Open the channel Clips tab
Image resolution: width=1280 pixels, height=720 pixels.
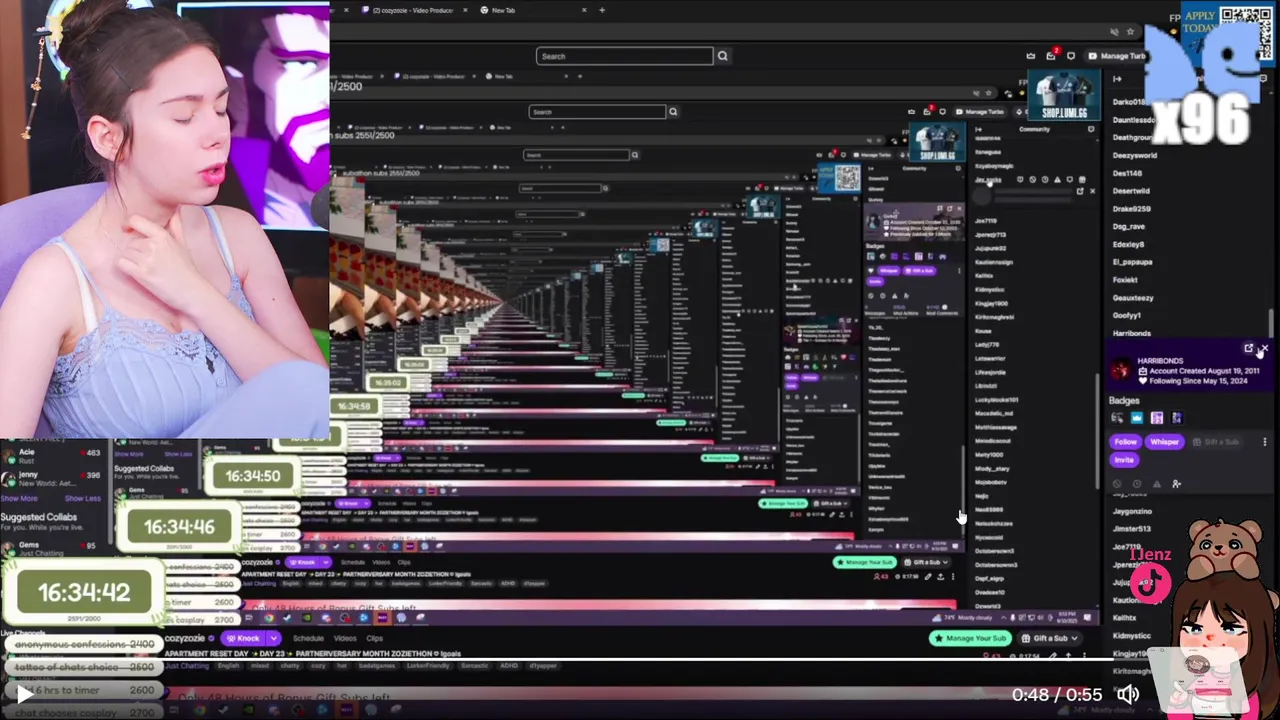pyautogui.click(x=375, y=638)
